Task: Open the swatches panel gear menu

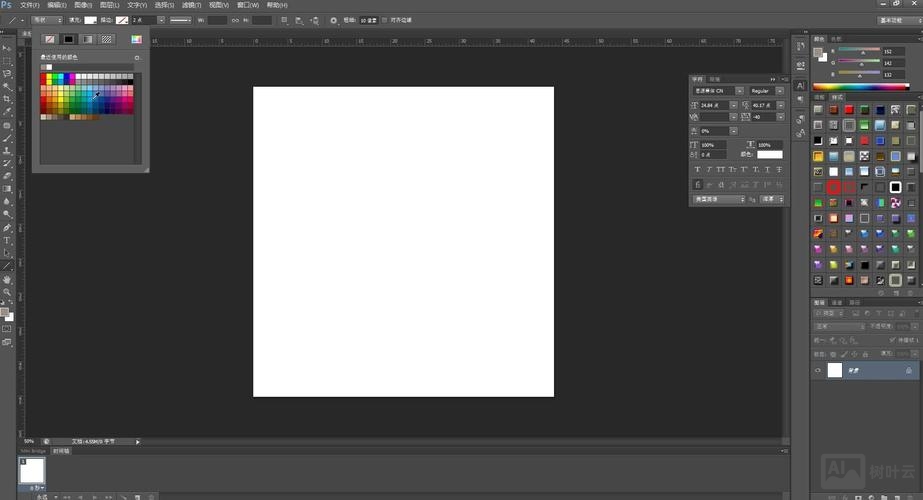Action: tap(137, 58)
